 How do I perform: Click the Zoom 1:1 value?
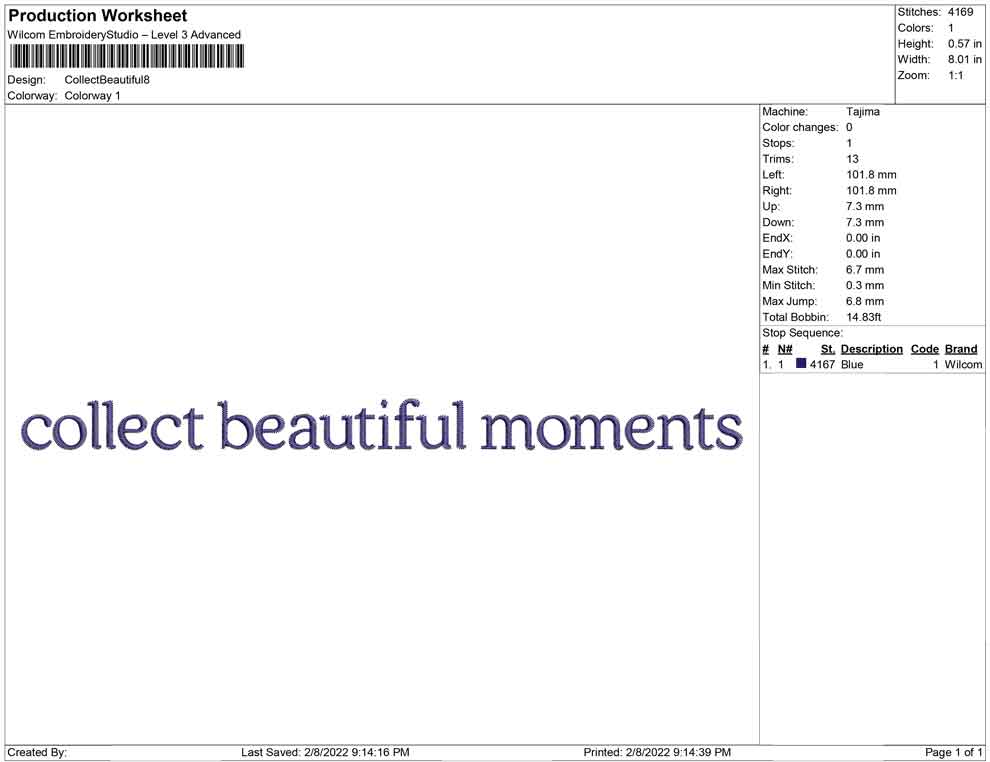coord(955,75)
